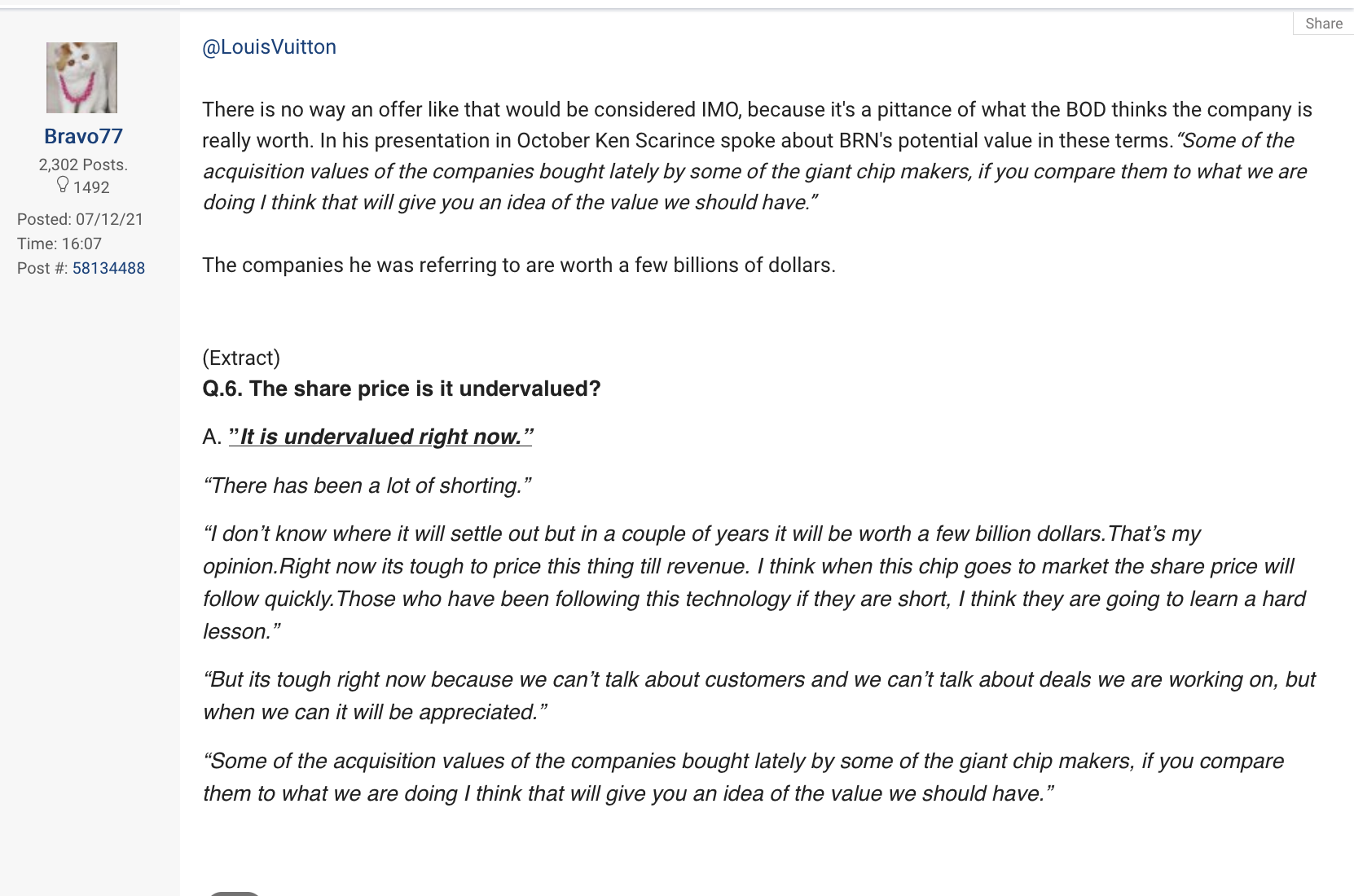Screen dimensions: 1354x896
Task: Open the @LouisVuitton mention link
Action: coord(269,47)
